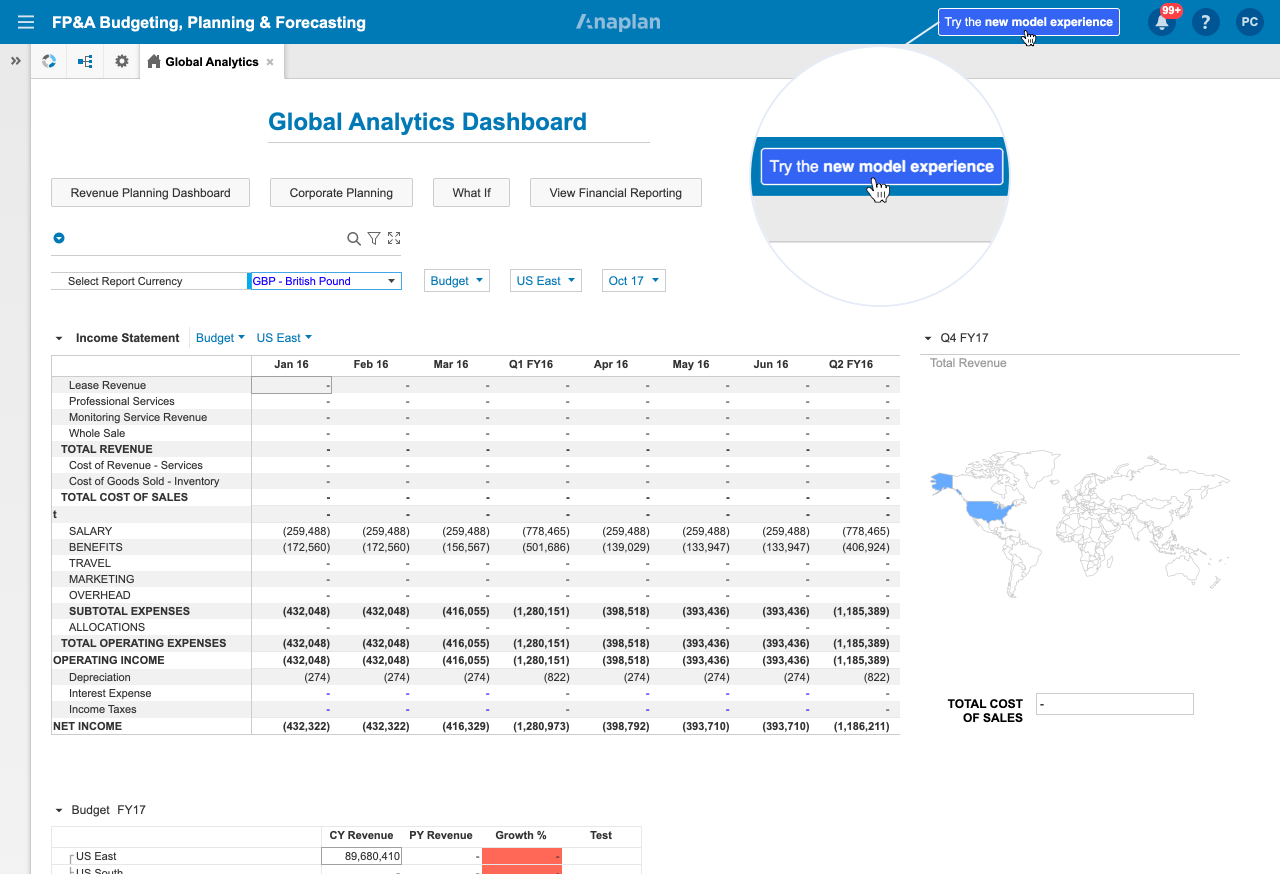The height and width of the screenshot is (874, 1280).
Task: Click the CY Revenue column header
Action: click(x=361, y=835)
